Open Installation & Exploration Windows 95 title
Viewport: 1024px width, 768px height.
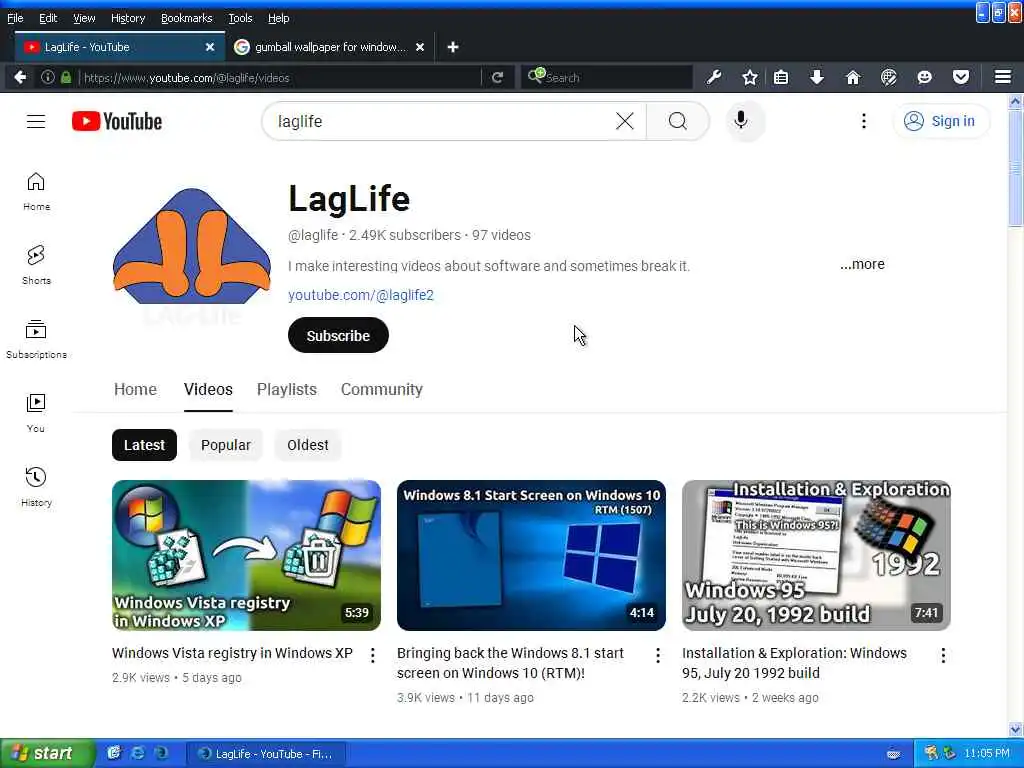pos(794,663)
